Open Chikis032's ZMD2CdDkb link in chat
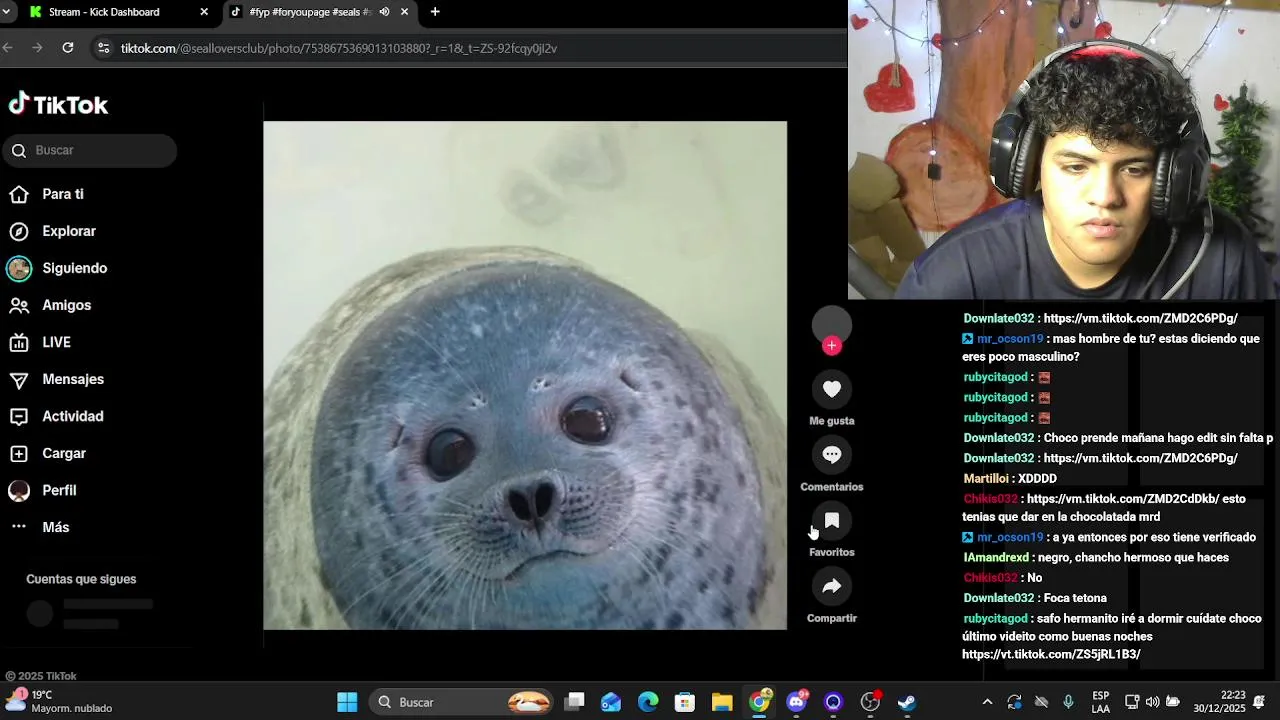The height and width of the screenshot is (720, 1280). click(1122, 499)
